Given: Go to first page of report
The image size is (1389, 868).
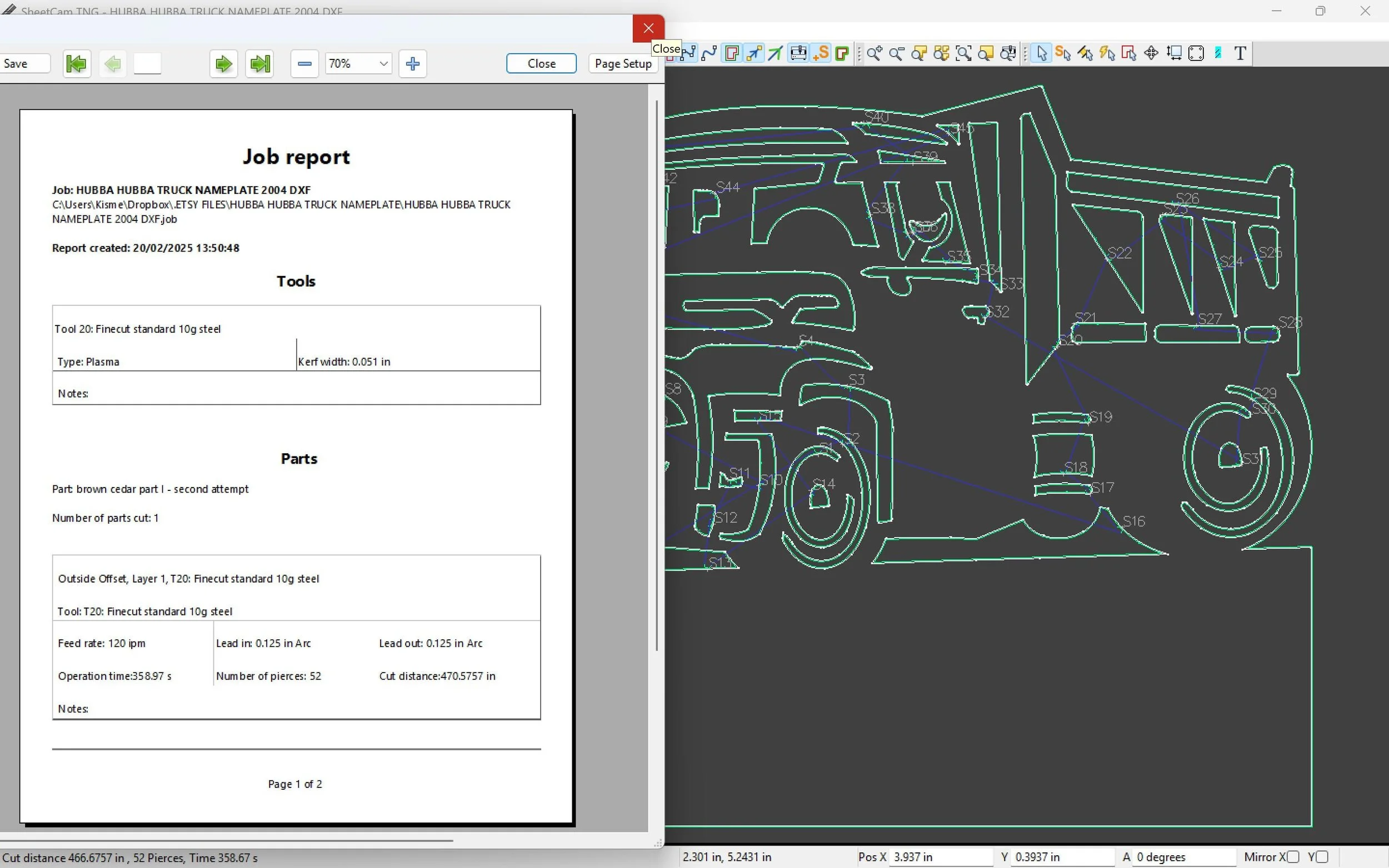Looking at the screenshot, I should click(76, 64).
